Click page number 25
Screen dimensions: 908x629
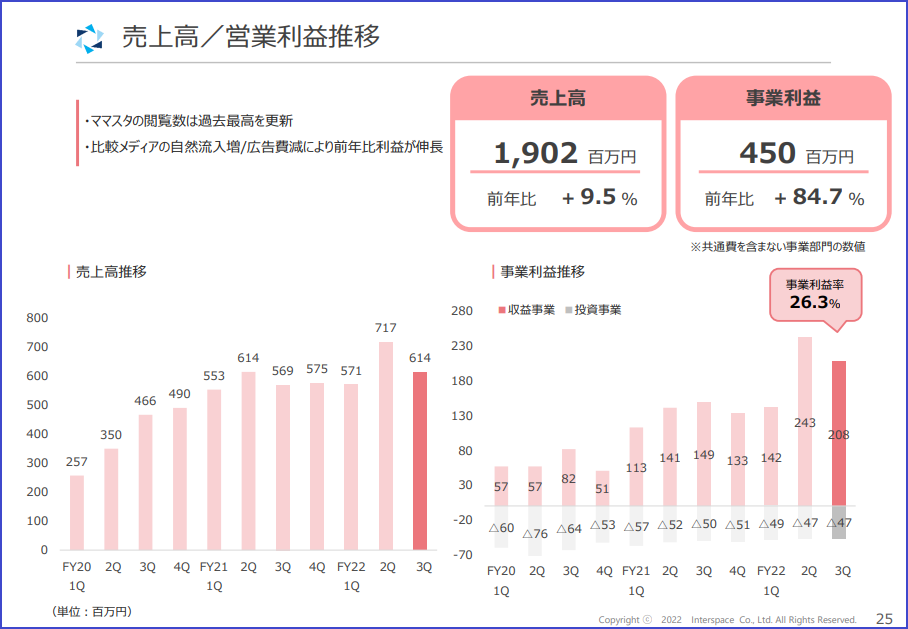click(x=885, y=619)
